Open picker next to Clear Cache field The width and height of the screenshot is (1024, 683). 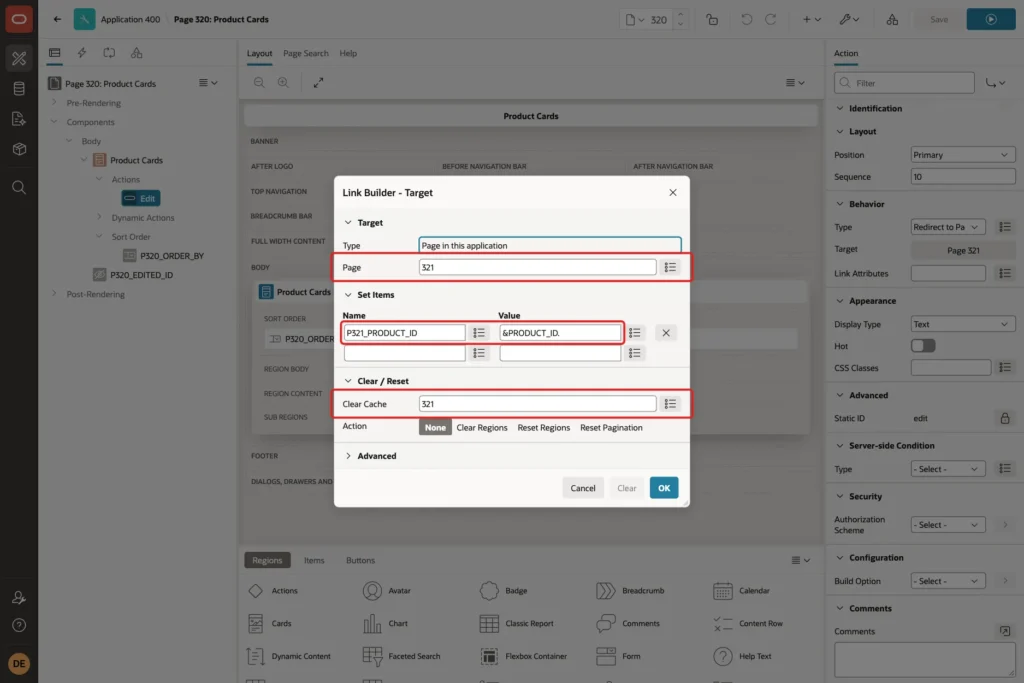(670, 404)
